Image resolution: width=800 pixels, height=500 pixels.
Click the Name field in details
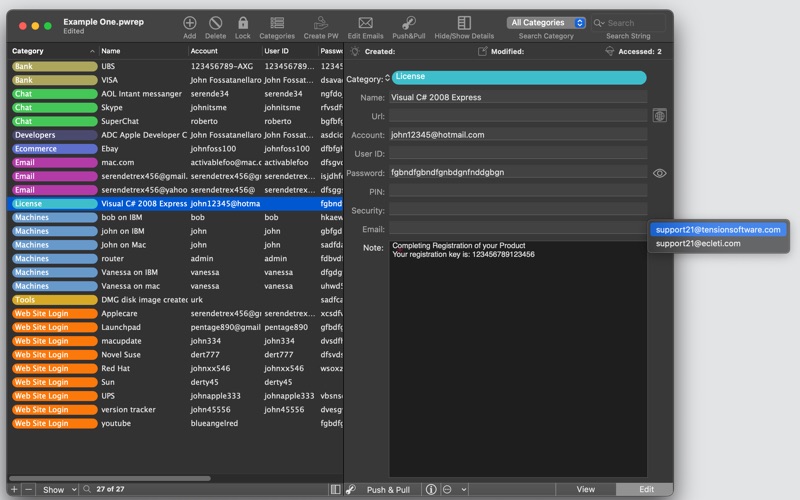tap(518, 97)
